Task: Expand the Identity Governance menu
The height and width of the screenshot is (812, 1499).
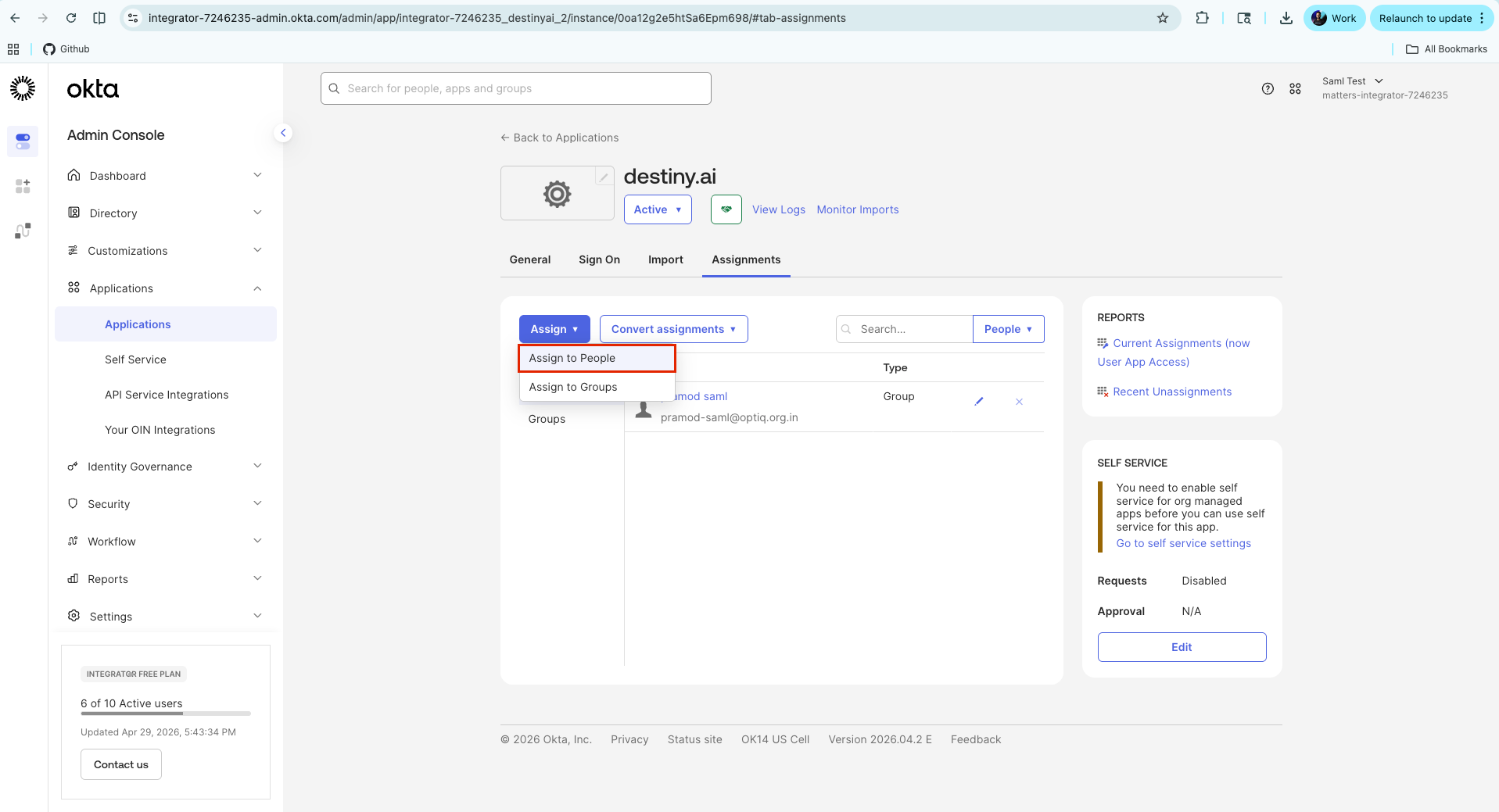Action: click(165, 467)
